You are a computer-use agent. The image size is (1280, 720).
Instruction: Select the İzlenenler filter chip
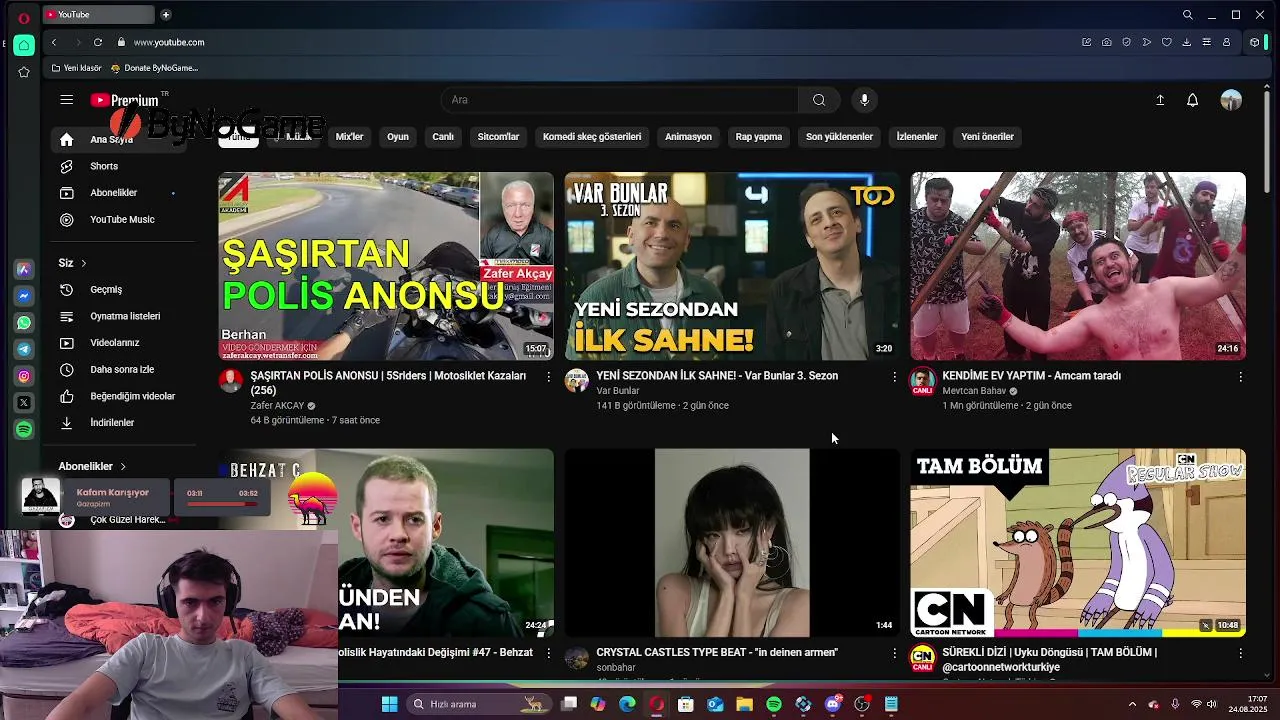[917, 137]
